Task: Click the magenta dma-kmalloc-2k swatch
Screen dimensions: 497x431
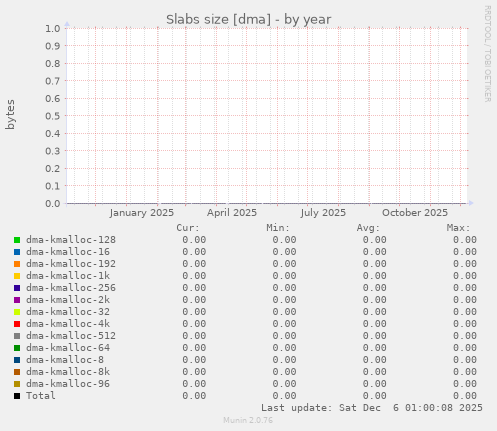Action: coord(17,300)
